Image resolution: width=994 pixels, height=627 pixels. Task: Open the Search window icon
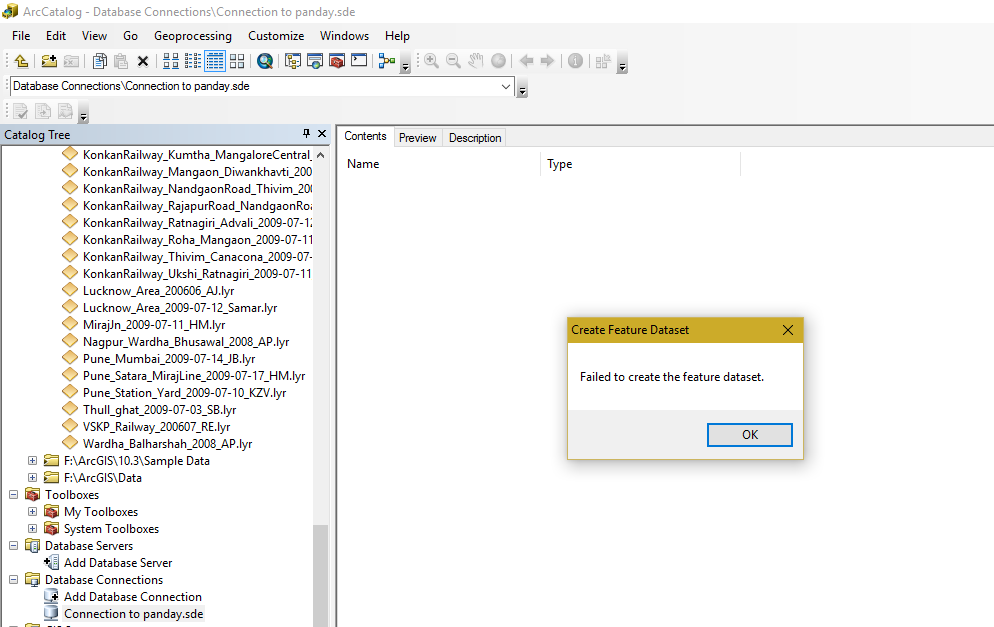click(x=314, y=61)
